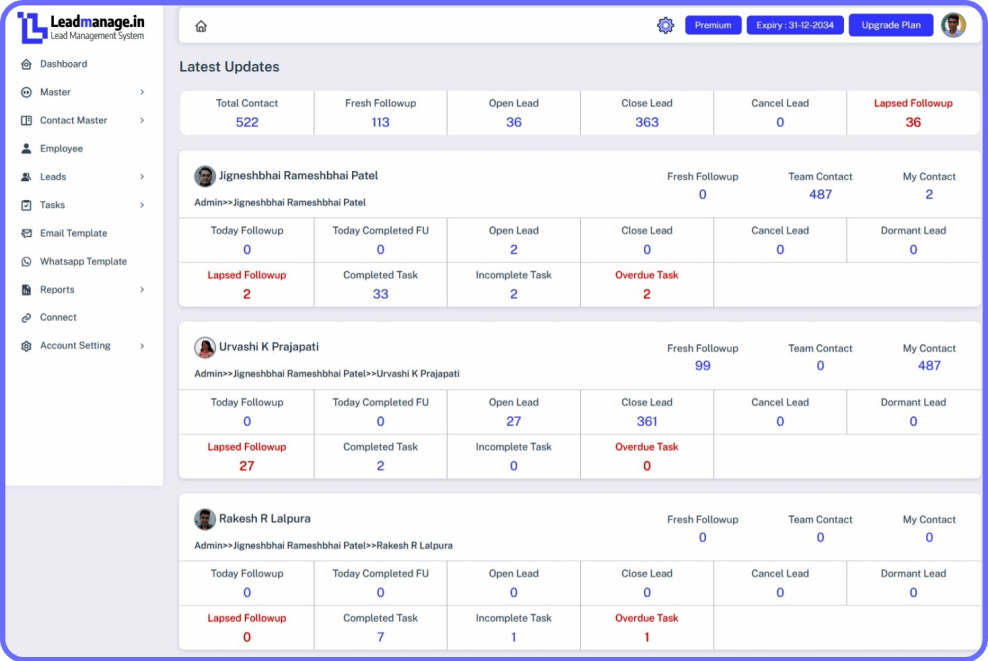Open the Dashboard home icon in sidebar
Screen dimensions: 988x661
tap(26, 64)
